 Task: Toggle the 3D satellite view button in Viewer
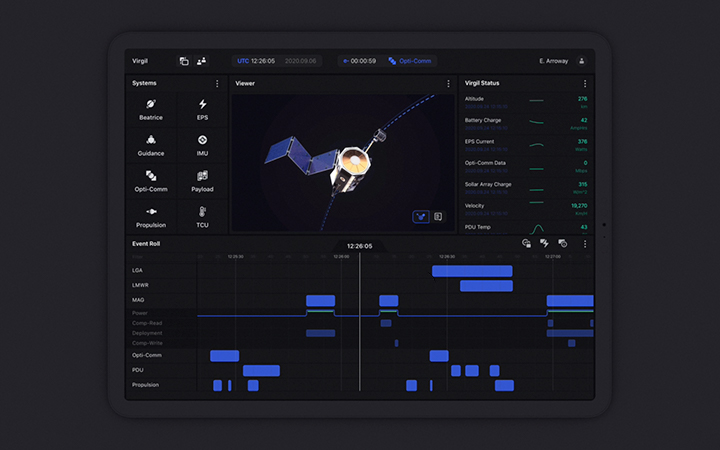pyautogui.click(x=421, y=217)
